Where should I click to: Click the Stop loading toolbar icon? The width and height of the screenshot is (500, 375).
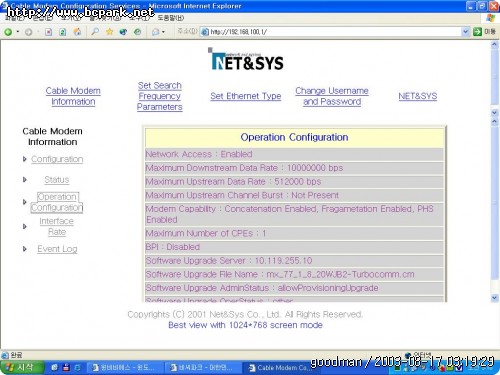(48, 32)
